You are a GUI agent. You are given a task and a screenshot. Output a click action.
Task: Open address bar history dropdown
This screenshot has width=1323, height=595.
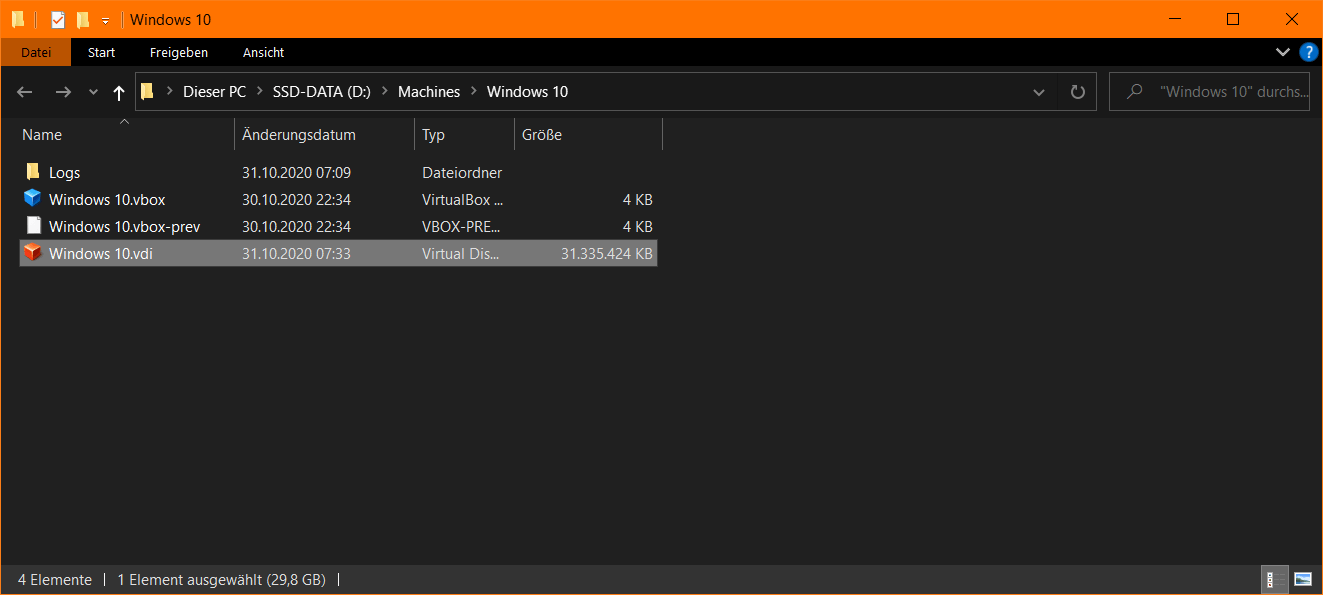pyautogui.click(x=1040, y=92)
